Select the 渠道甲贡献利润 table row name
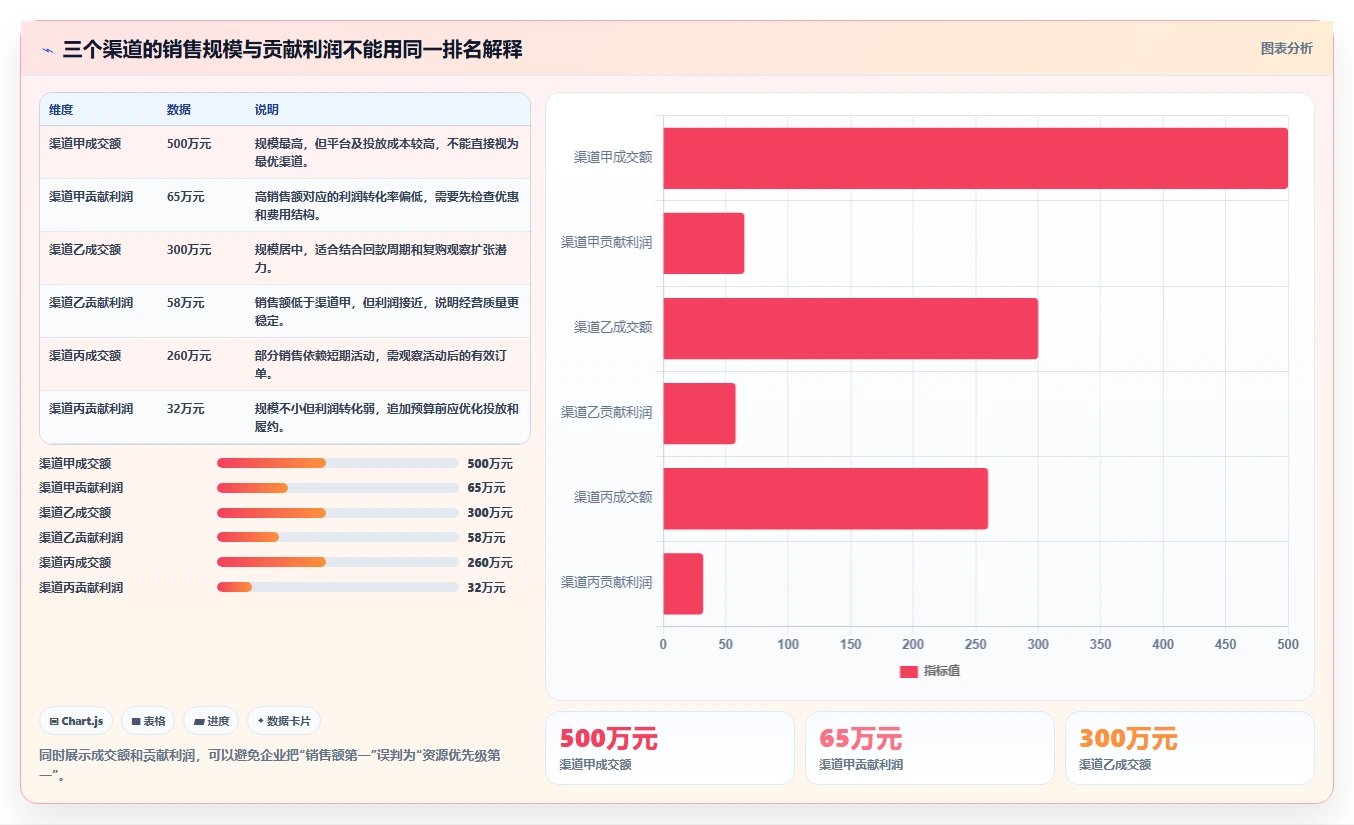Image resolution: width=1354 pixels, height=825 pixels. 91,197
